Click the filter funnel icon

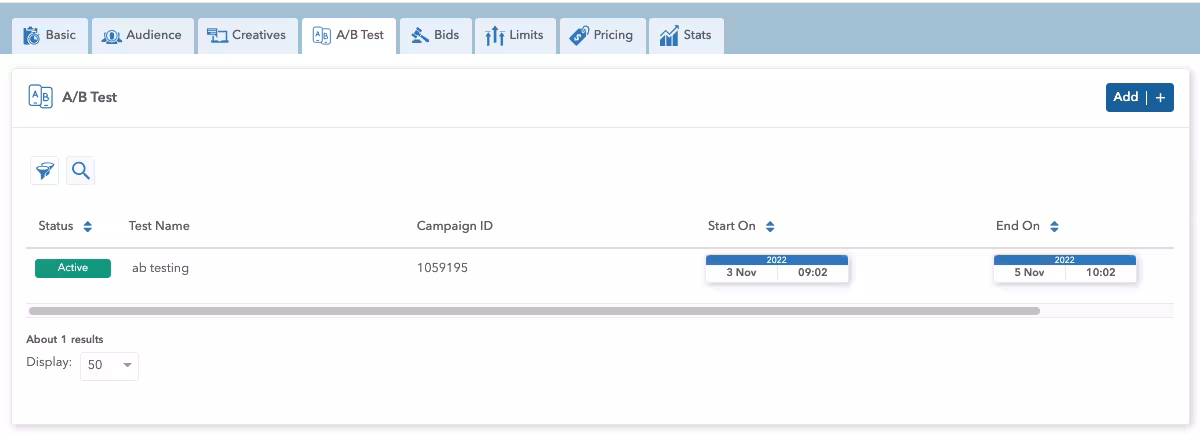(x=44, y=171)
